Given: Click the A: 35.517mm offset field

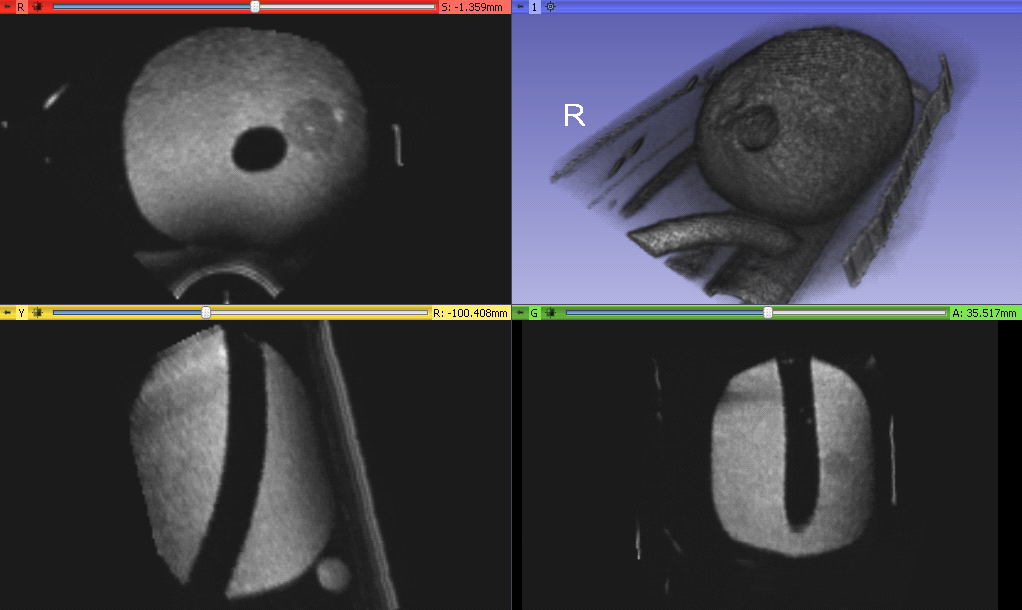Looking at the screenshot, I should (x=984, y=313).
